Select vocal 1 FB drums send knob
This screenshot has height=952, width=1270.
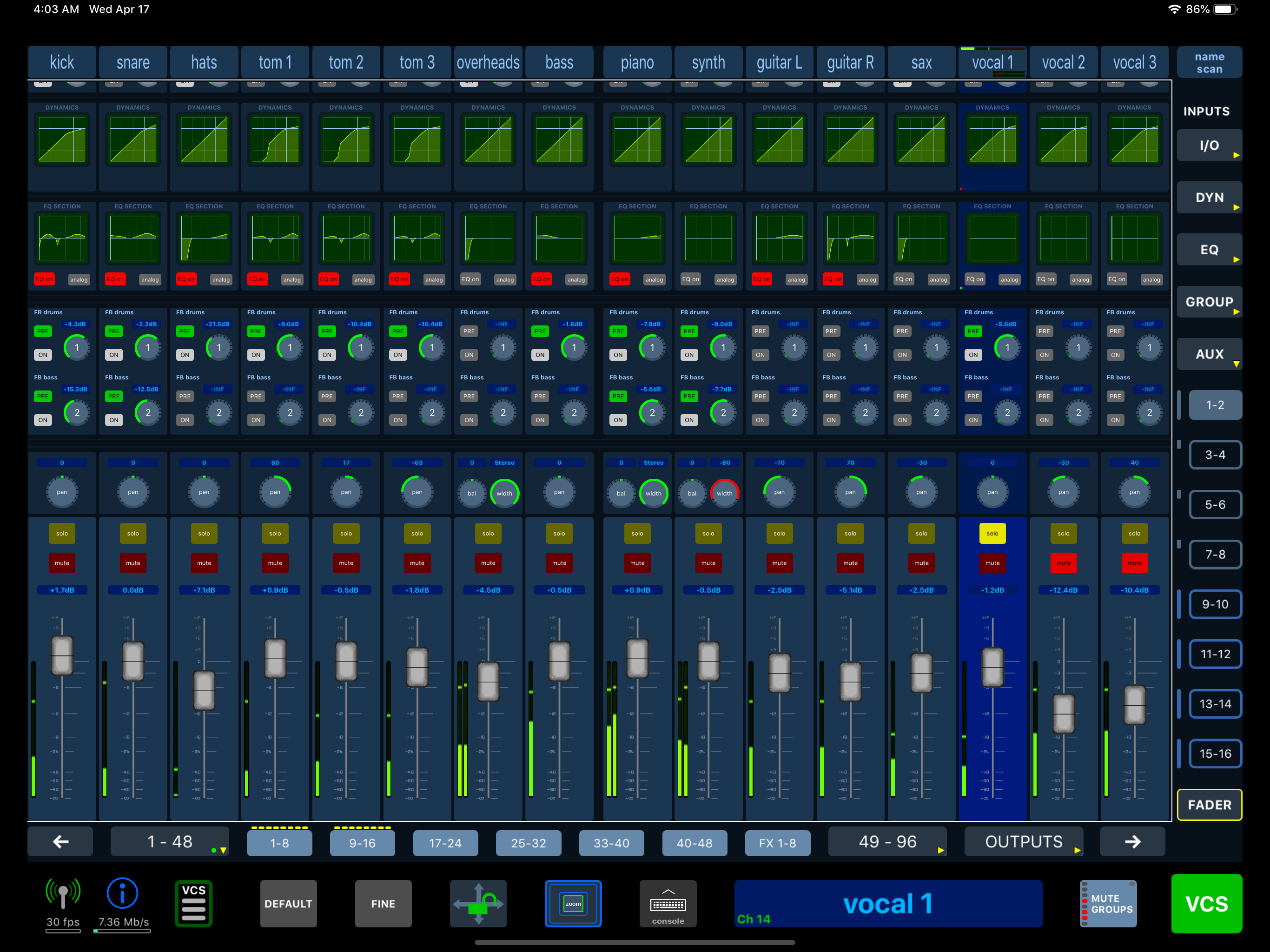pos(1007,347)
